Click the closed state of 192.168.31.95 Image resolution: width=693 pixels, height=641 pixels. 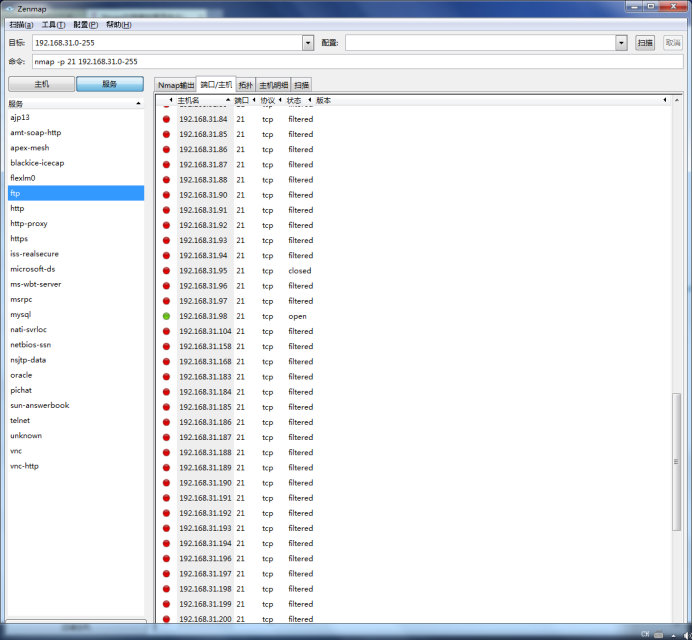click(x=300, y=271)
